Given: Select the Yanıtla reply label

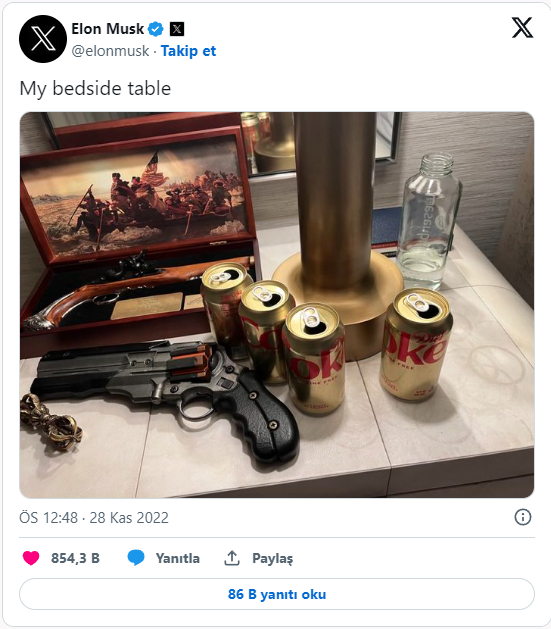Looking at the screenshot, I should pyautogui.click(x=178, y=558).
